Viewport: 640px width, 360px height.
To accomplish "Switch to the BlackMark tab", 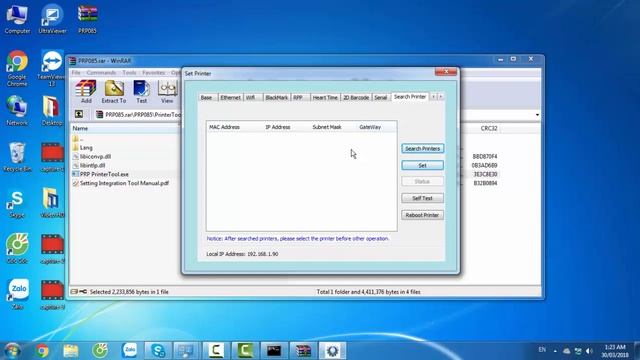I will (x=276, y=98).
